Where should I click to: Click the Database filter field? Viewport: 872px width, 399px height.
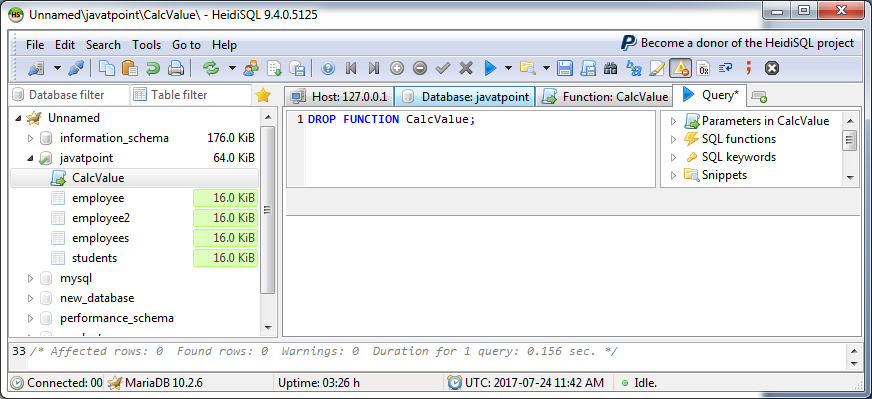tap(69, 95)
